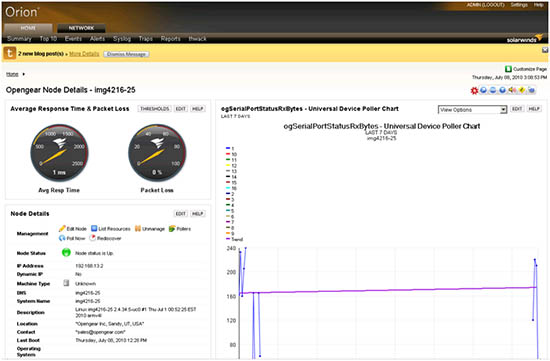Click the Pollers link
The height and width of the screenshot is (361, 550).
pos(184,229)
